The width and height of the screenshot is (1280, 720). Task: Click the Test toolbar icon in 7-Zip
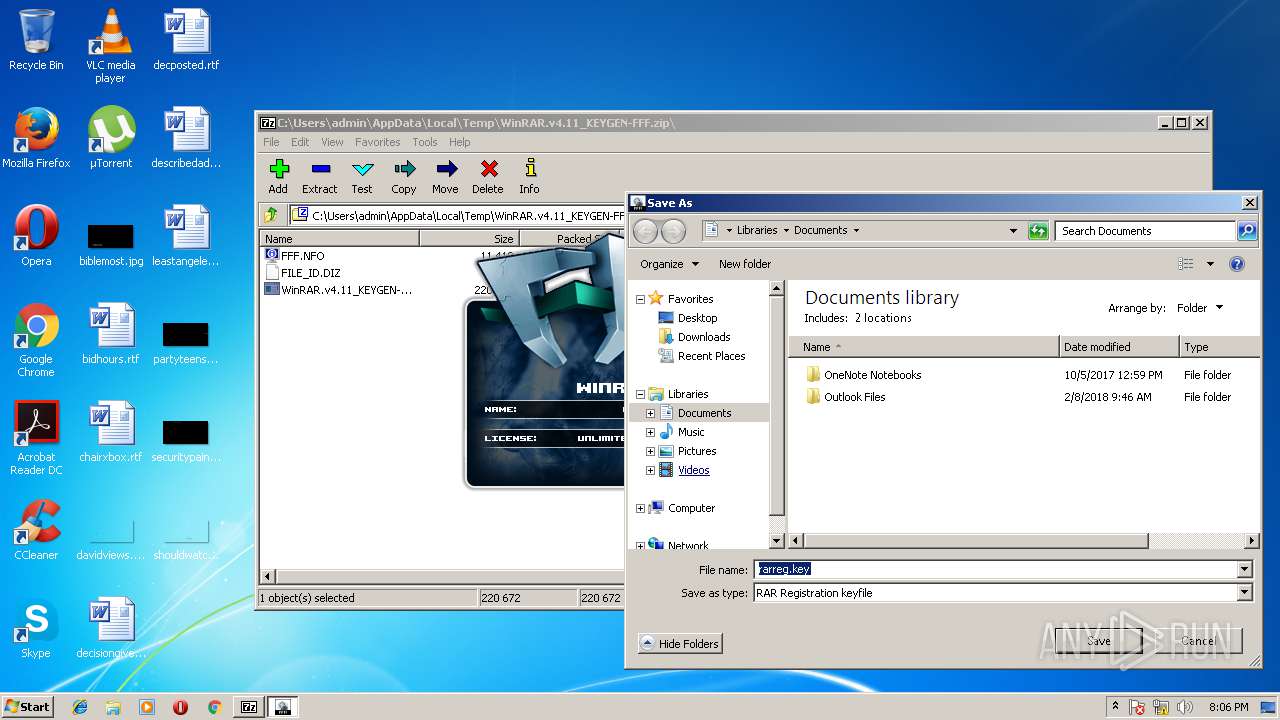pyautogui.click(x=362, y=177)
